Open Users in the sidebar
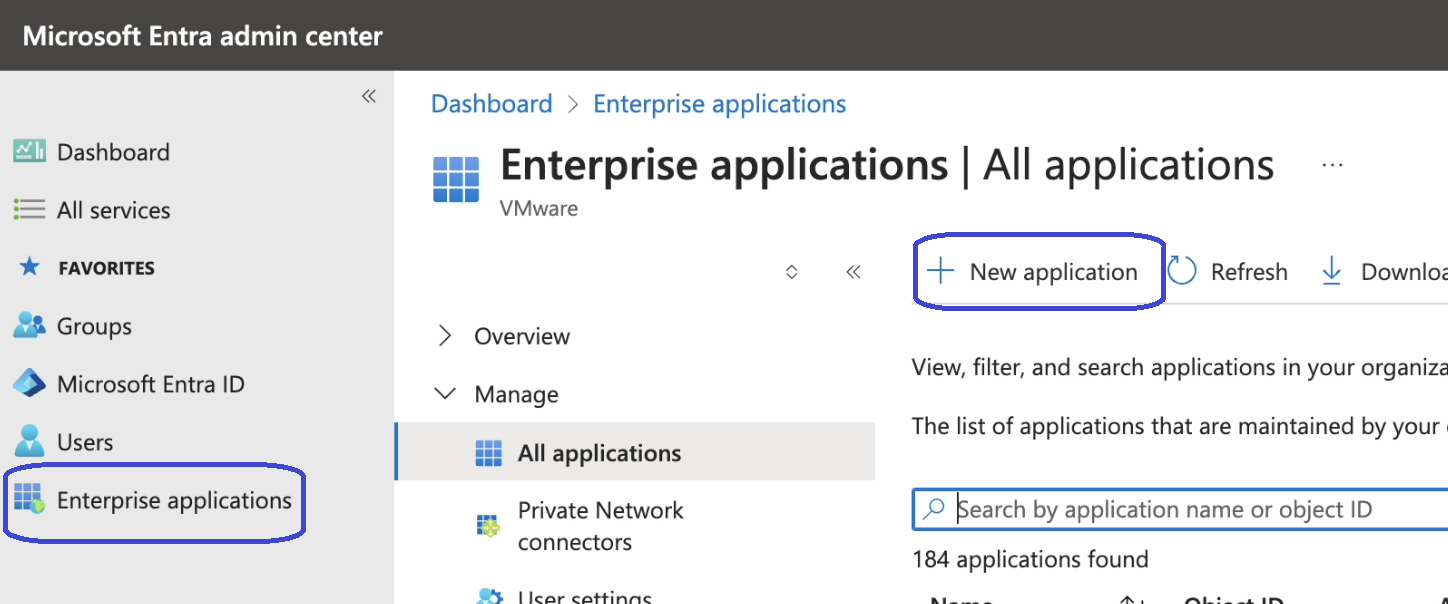Image resolution: width=1448 pixels, height=604 pixels. [x=85, y=442]
